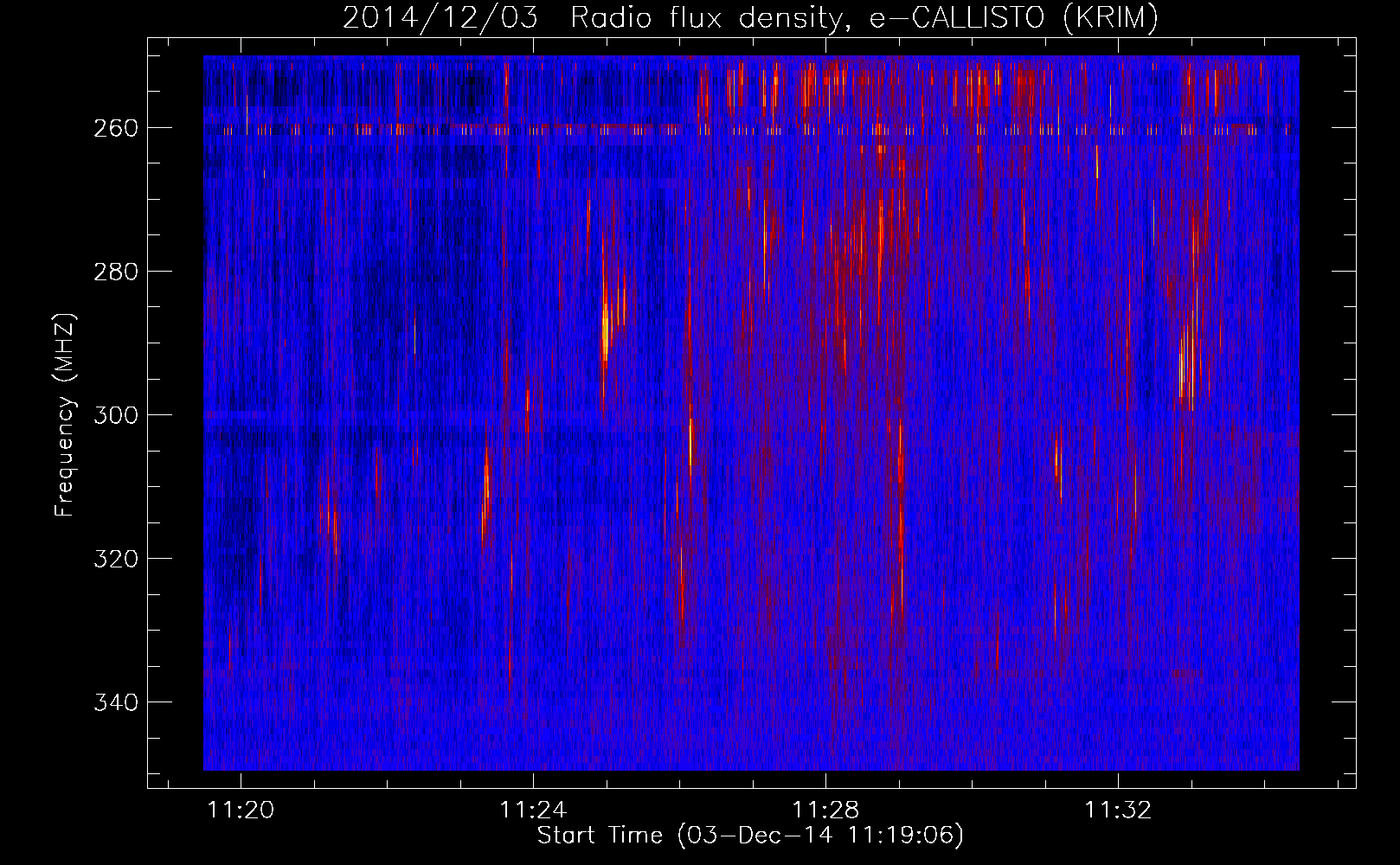Viewport: 1400px width, 865px height.
Task: Click the 300 frequency axis label
Action: coord(115,415)
